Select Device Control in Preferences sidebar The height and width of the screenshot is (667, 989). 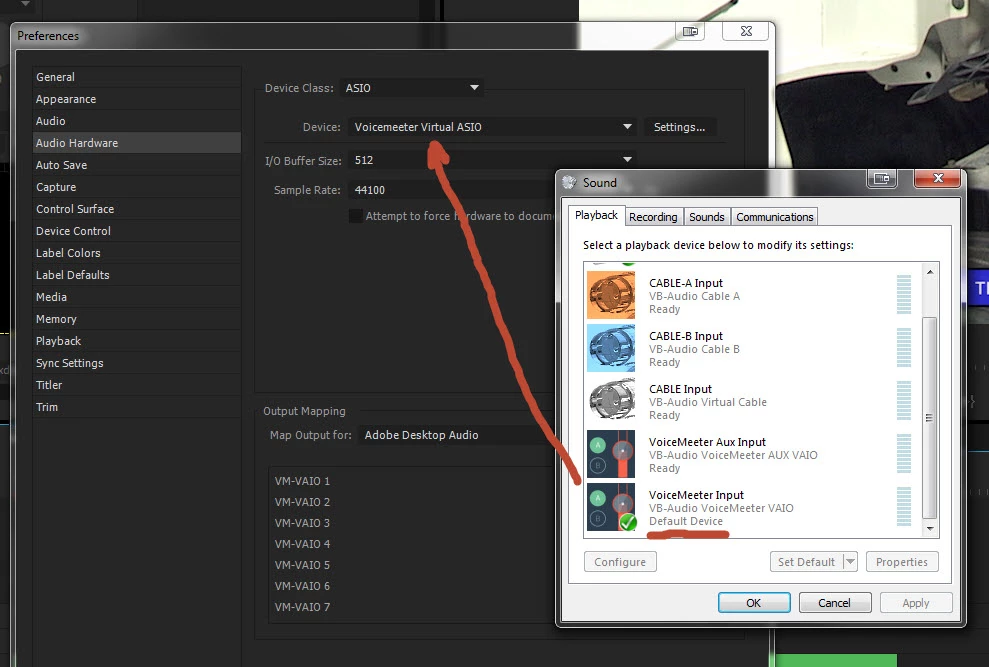point(137,231)
